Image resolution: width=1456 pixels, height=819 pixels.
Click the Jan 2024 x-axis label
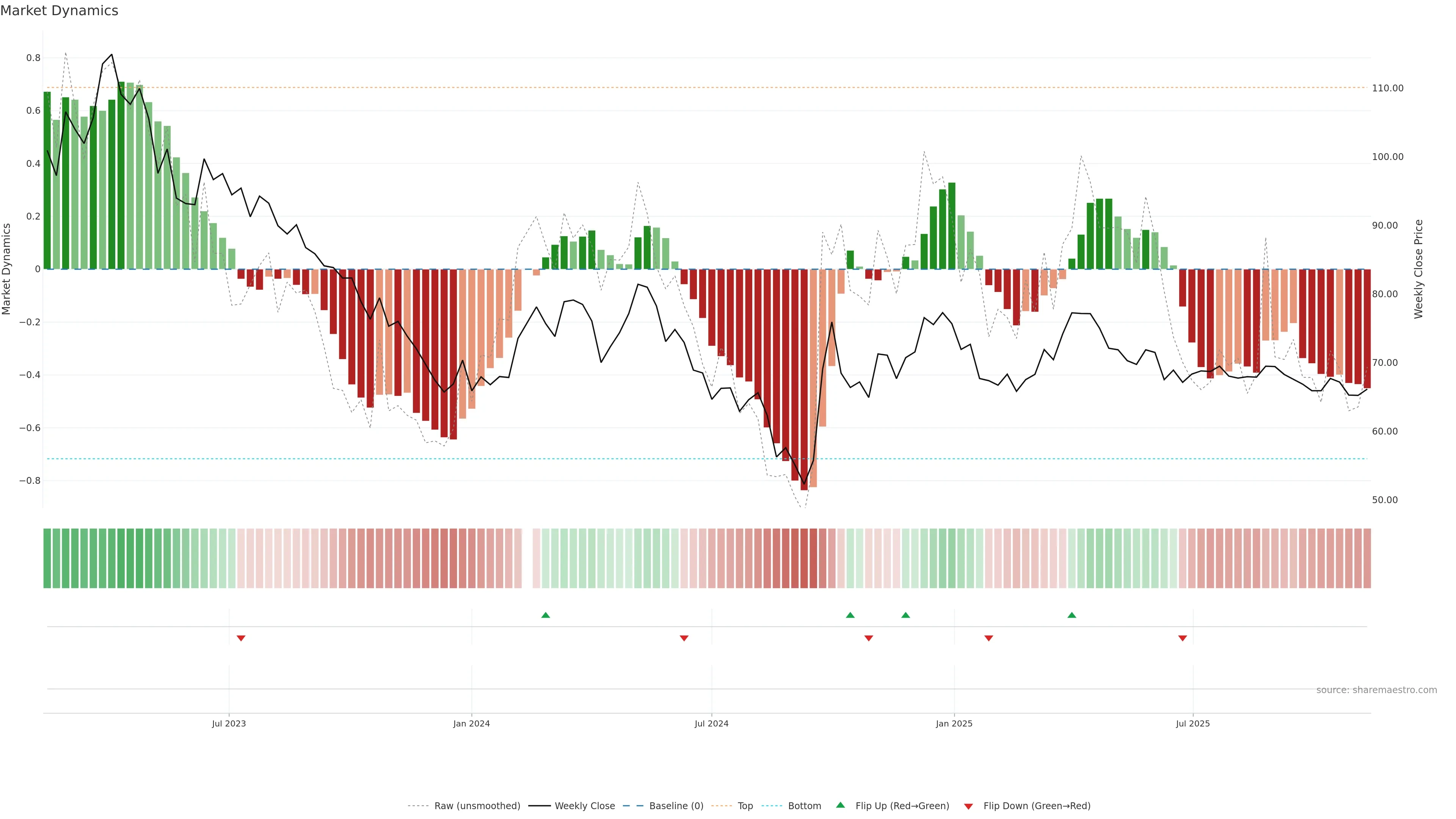pyautogui.click(x=471, y=723)
